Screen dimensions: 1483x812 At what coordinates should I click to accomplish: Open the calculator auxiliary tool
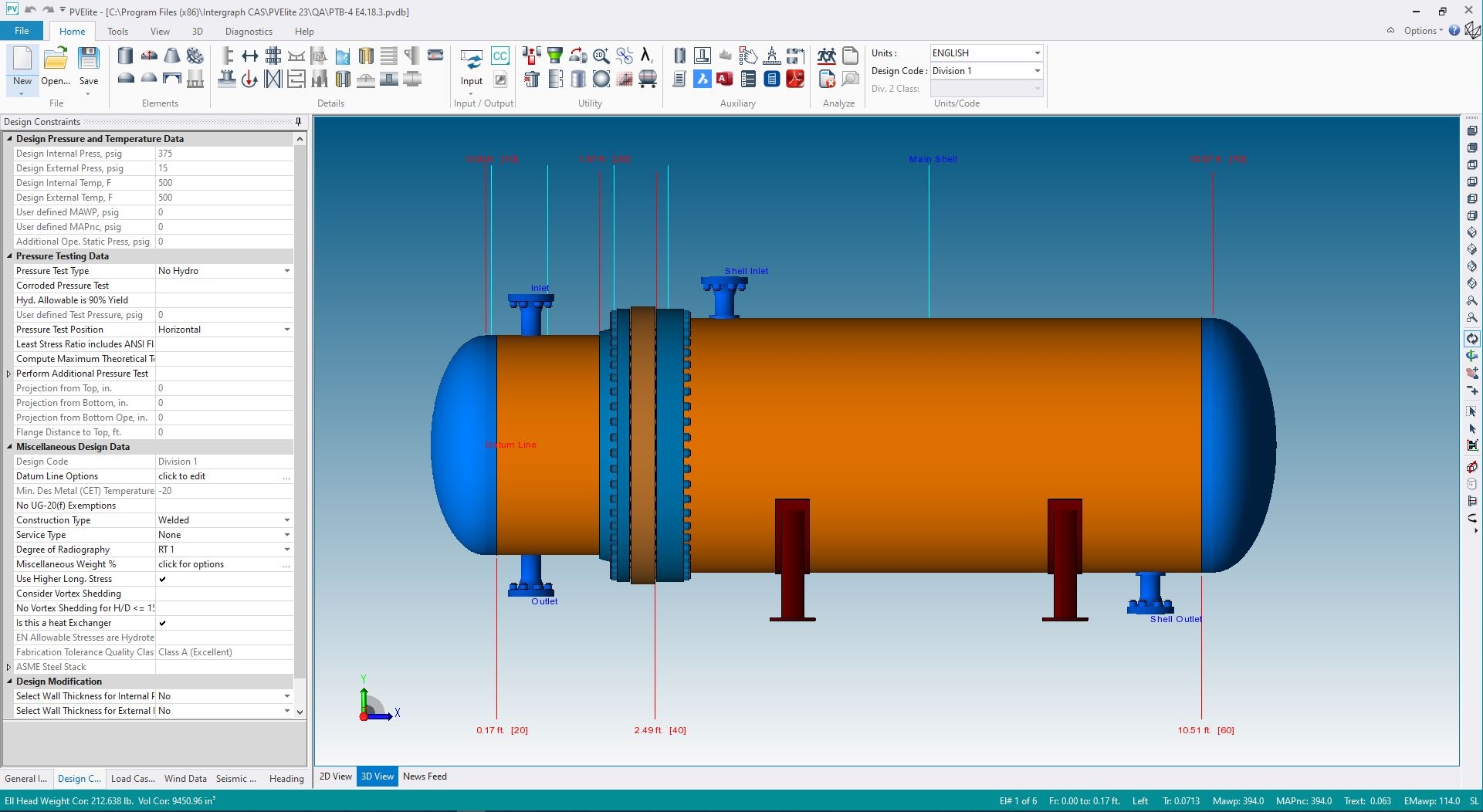point(771,79)
